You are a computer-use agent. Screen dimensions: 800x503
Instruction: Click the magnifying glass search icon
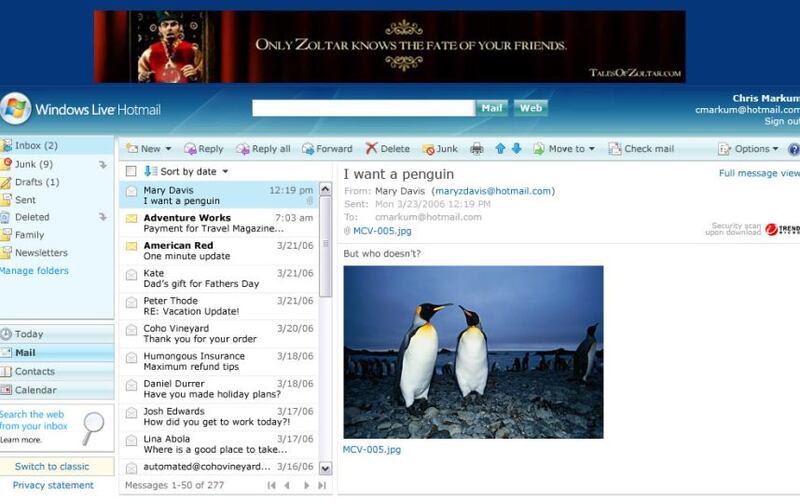(93, 429)
